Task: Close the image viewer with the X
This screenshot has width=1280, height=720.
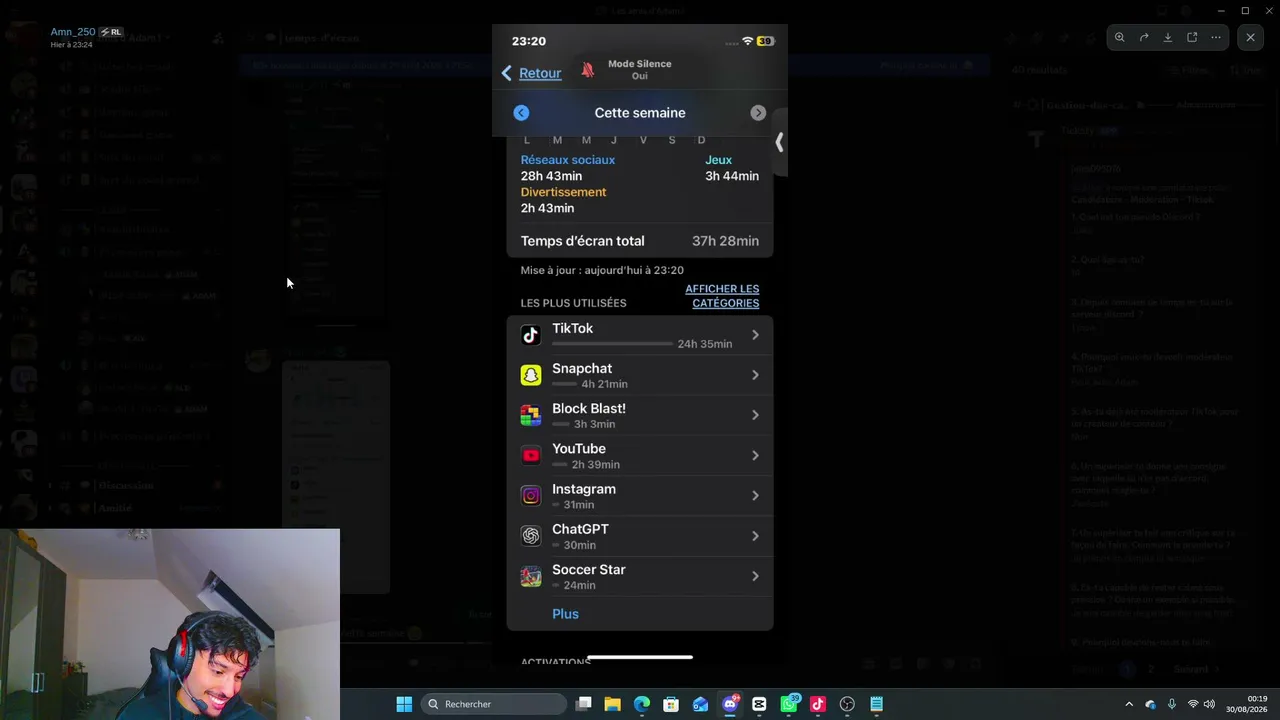Action: 1250,38
